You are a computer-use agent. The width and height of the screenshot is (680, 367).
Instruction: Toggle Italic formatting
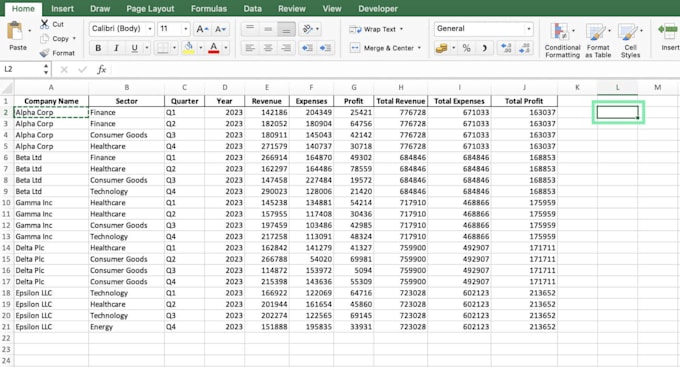click(116, 48)
